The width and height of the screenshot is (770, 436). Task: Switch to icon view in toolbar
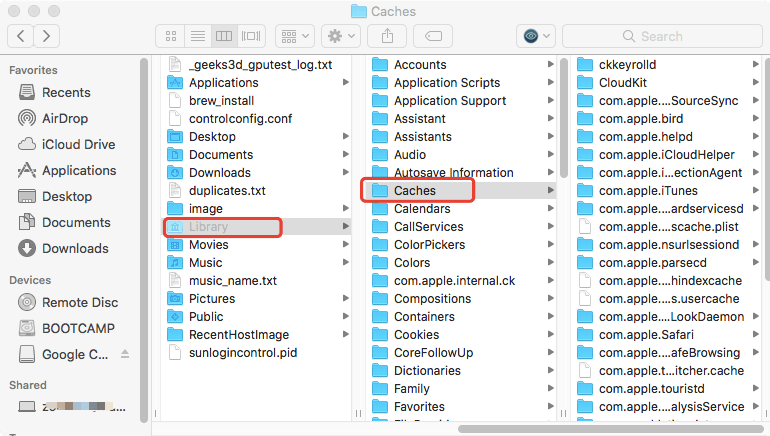click(x=172, y=36)
